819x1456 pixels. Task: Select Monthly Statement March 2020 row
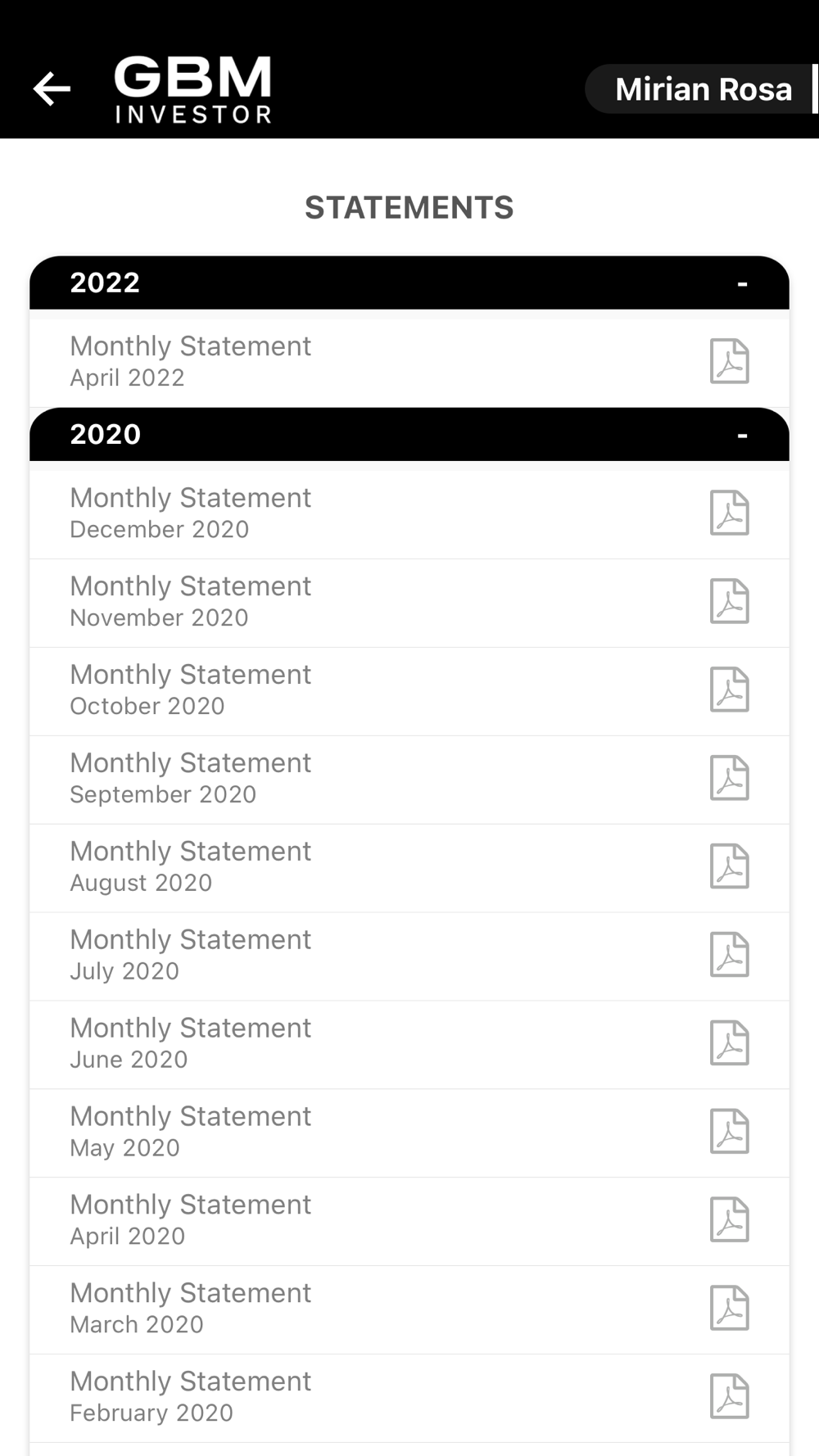coord(409,1309)
